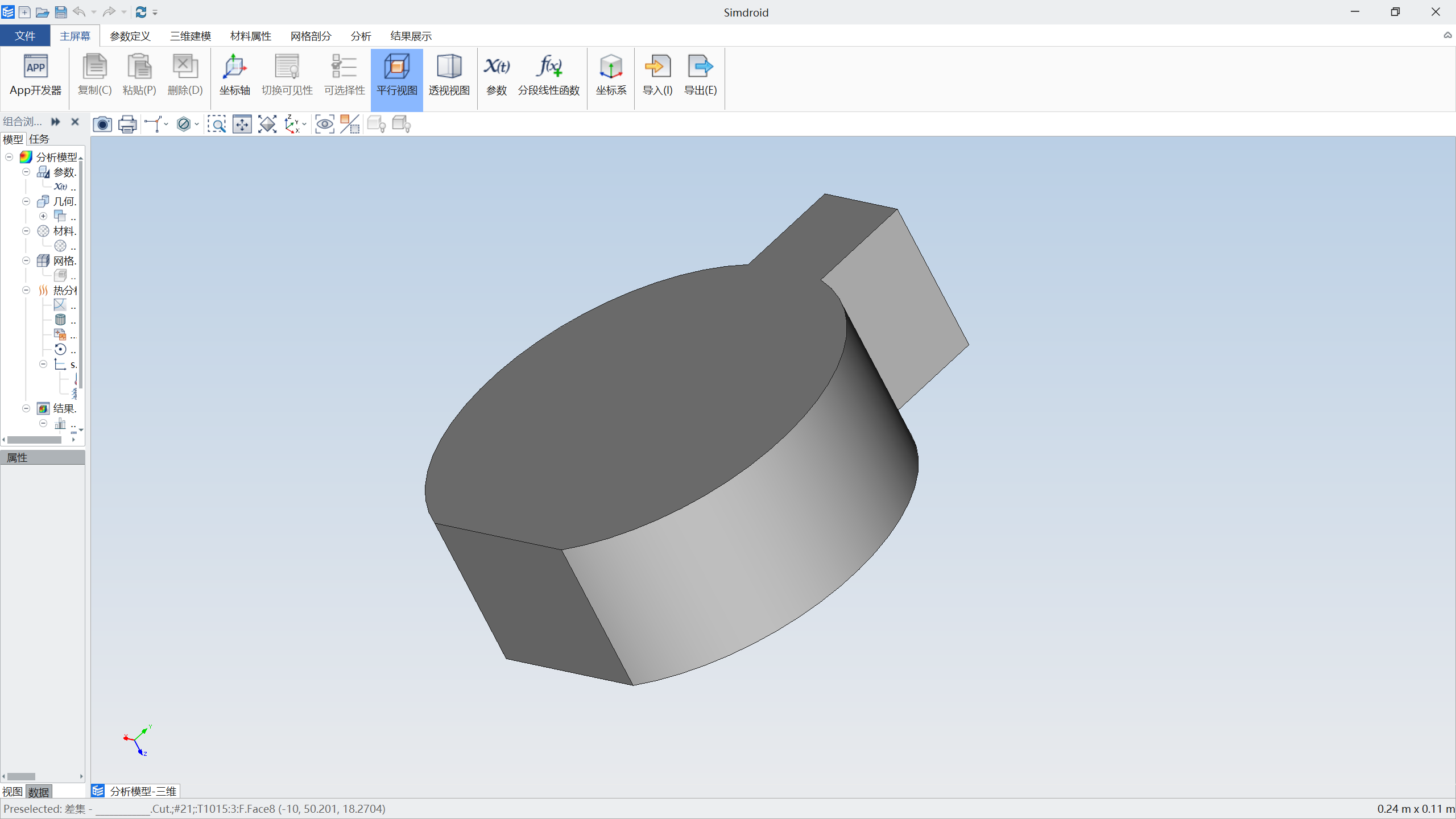
Task: Click the first cube lightbulb icon
Action: coord(377,124)
